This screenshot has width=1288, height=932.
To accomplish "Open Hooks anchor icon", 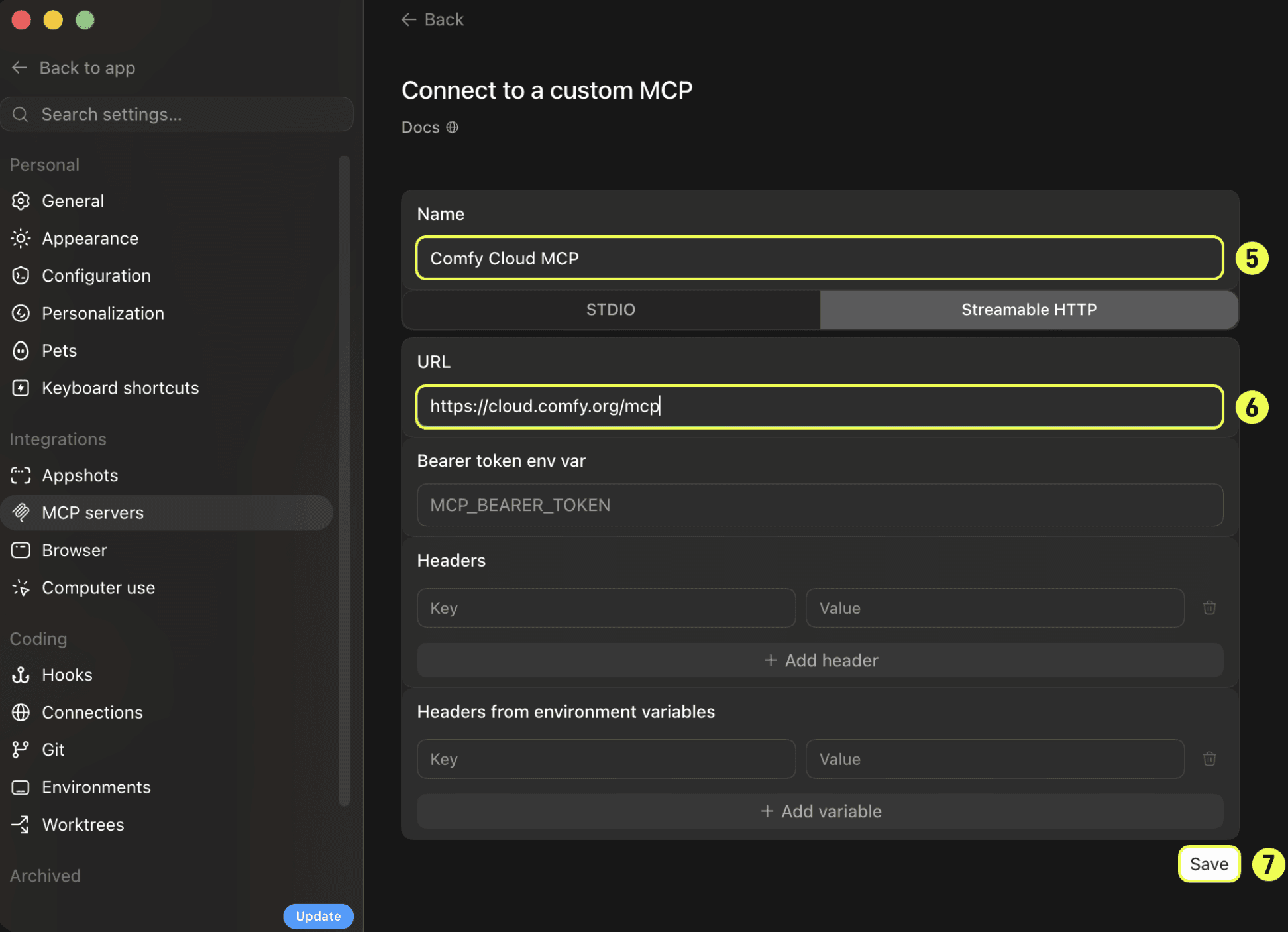I will 21,675.
